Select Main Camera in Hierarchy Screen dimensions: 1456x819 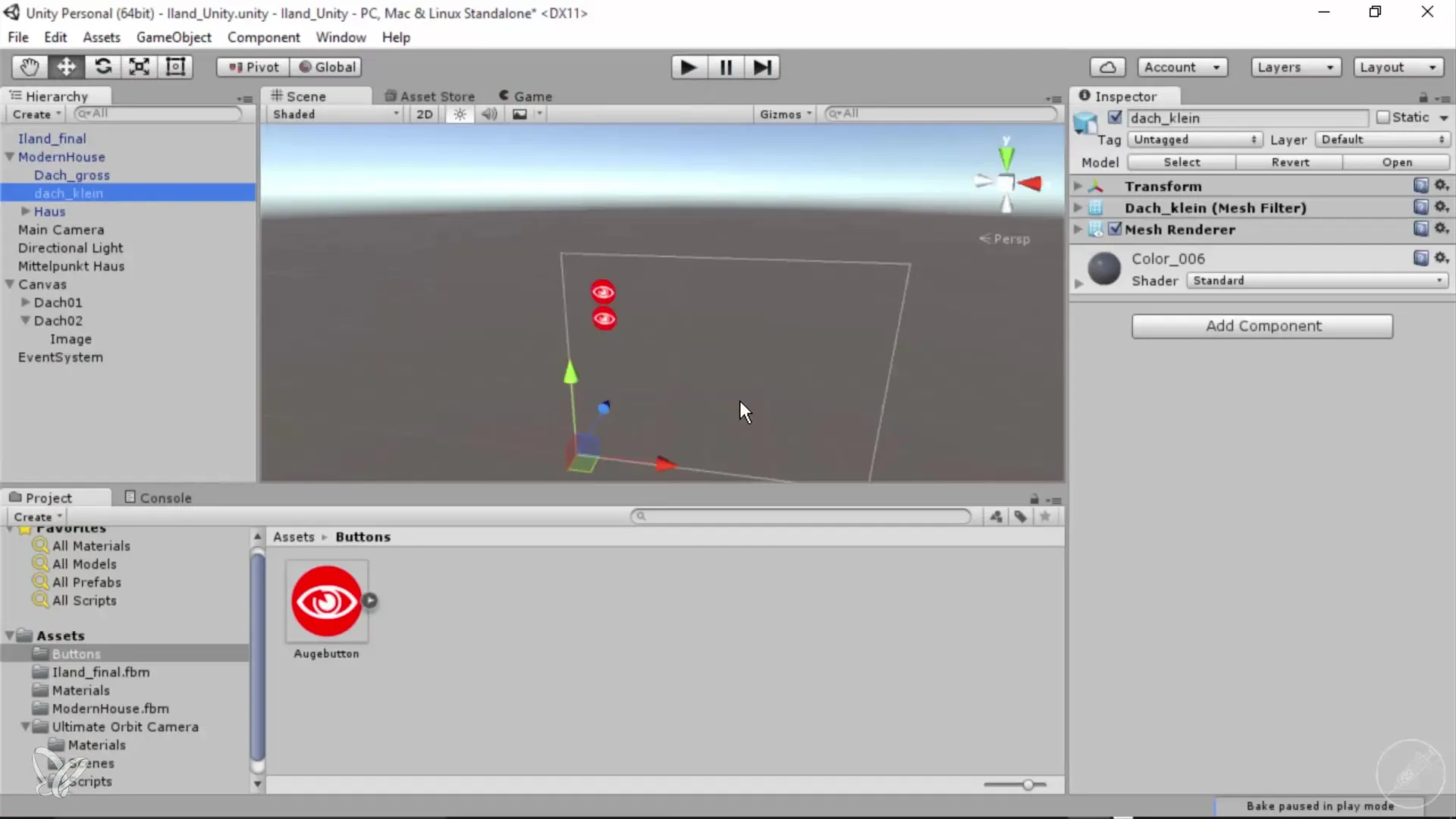(61, 230)
